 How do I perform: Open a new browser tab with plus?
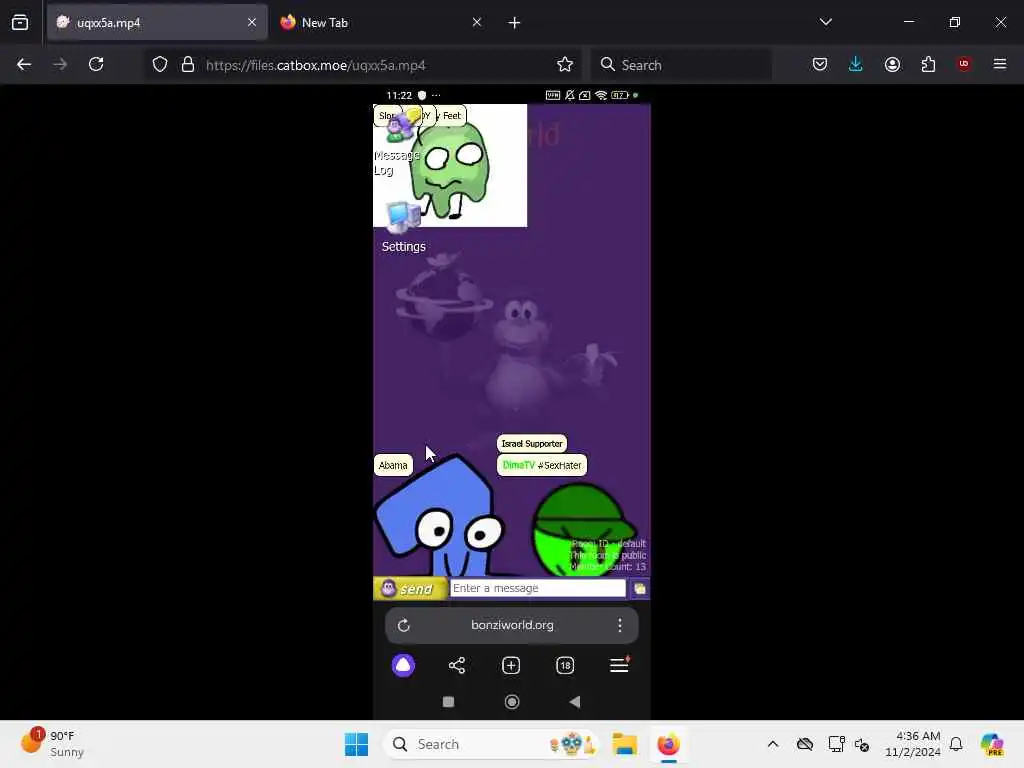coord(514,23)
